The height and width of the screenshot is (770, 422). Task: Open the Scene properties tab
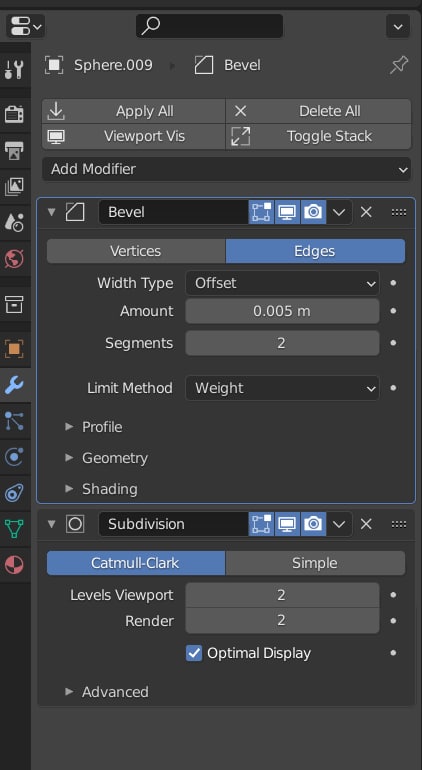(x=14, y=222)
